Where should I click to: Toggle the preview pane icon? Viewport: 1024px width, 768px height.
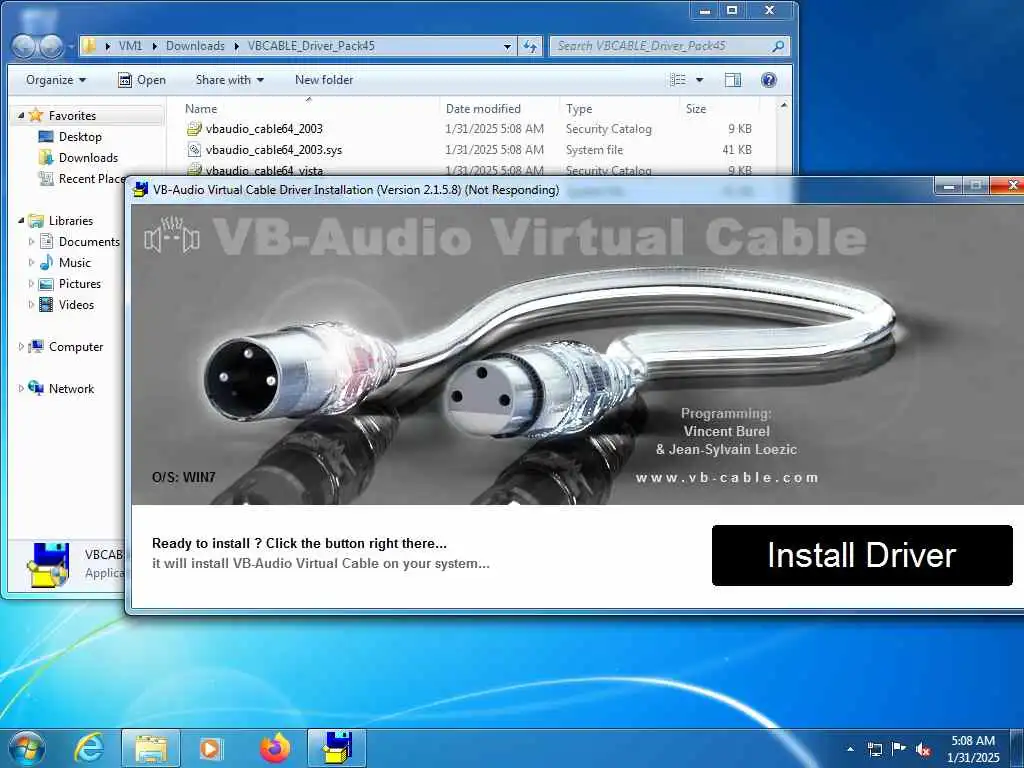tap(733, 80)
